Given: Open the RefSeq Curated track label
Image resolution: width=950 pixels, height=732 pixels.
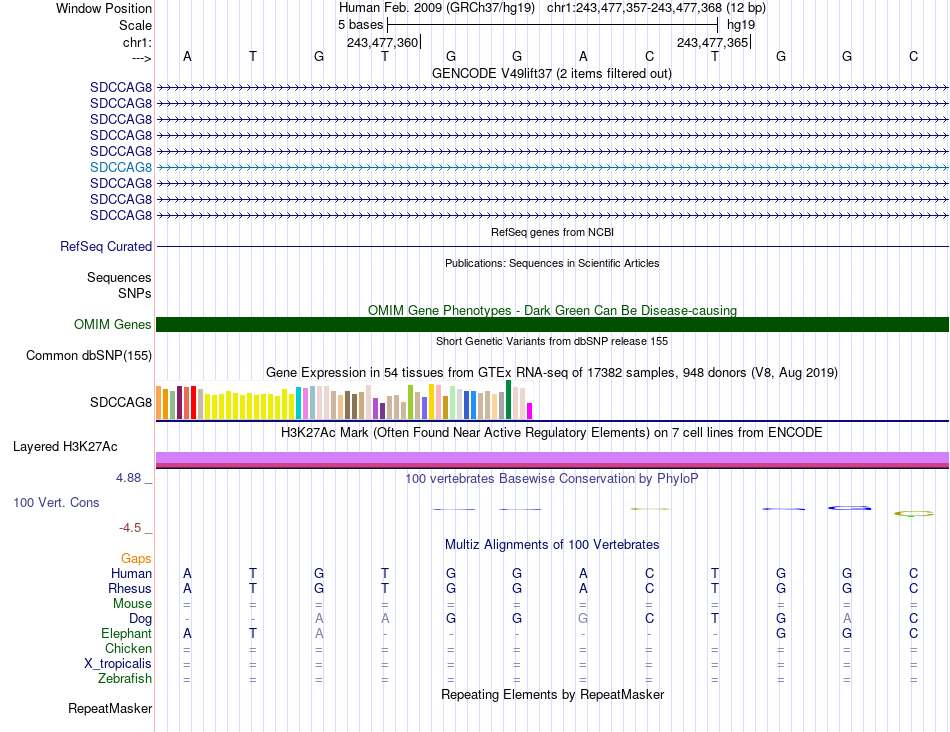Looking at the screenshot, I should click(106, 247).
